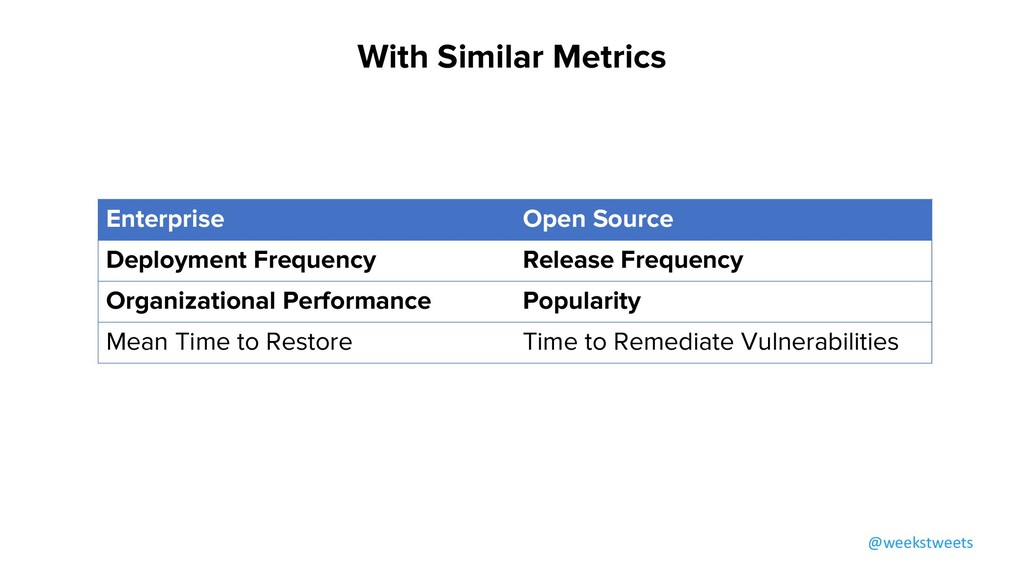Click the word 'Remediate' in last row
The width and height of the screenshot is (1024, 576).
pos(673,342)
